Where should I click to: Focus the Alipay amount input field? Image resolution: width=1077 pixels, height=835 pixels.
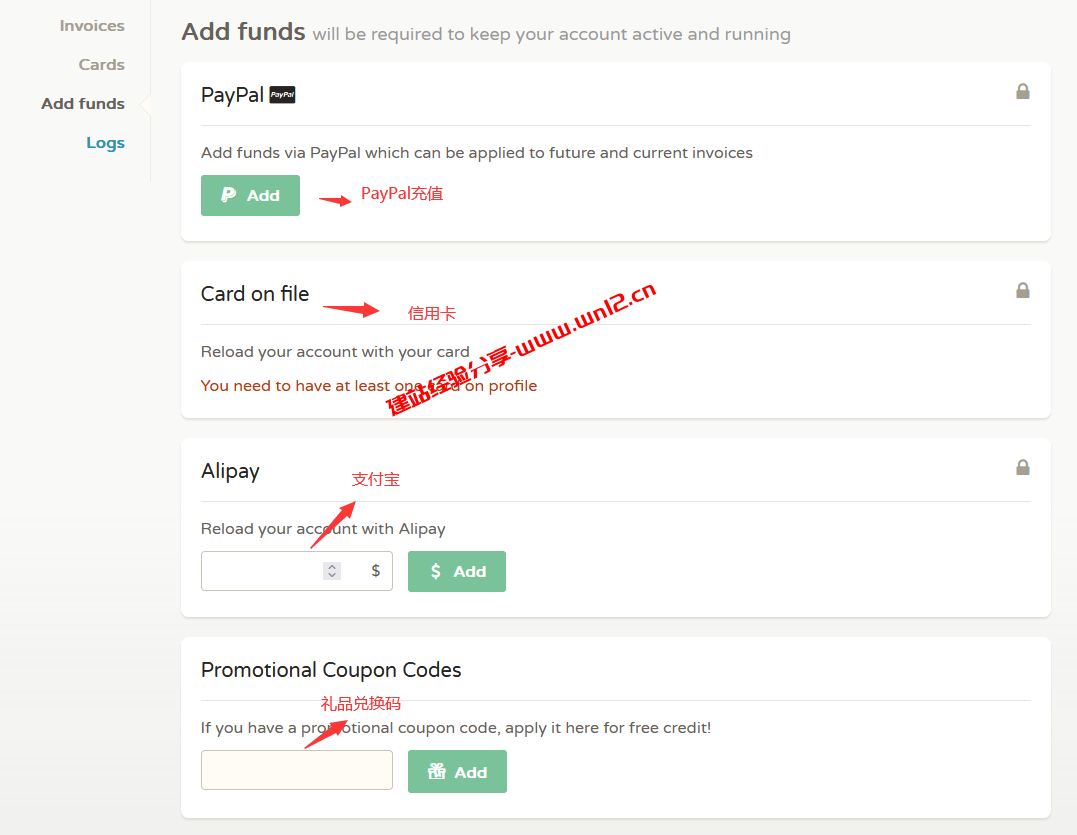[x=262, y=571]
